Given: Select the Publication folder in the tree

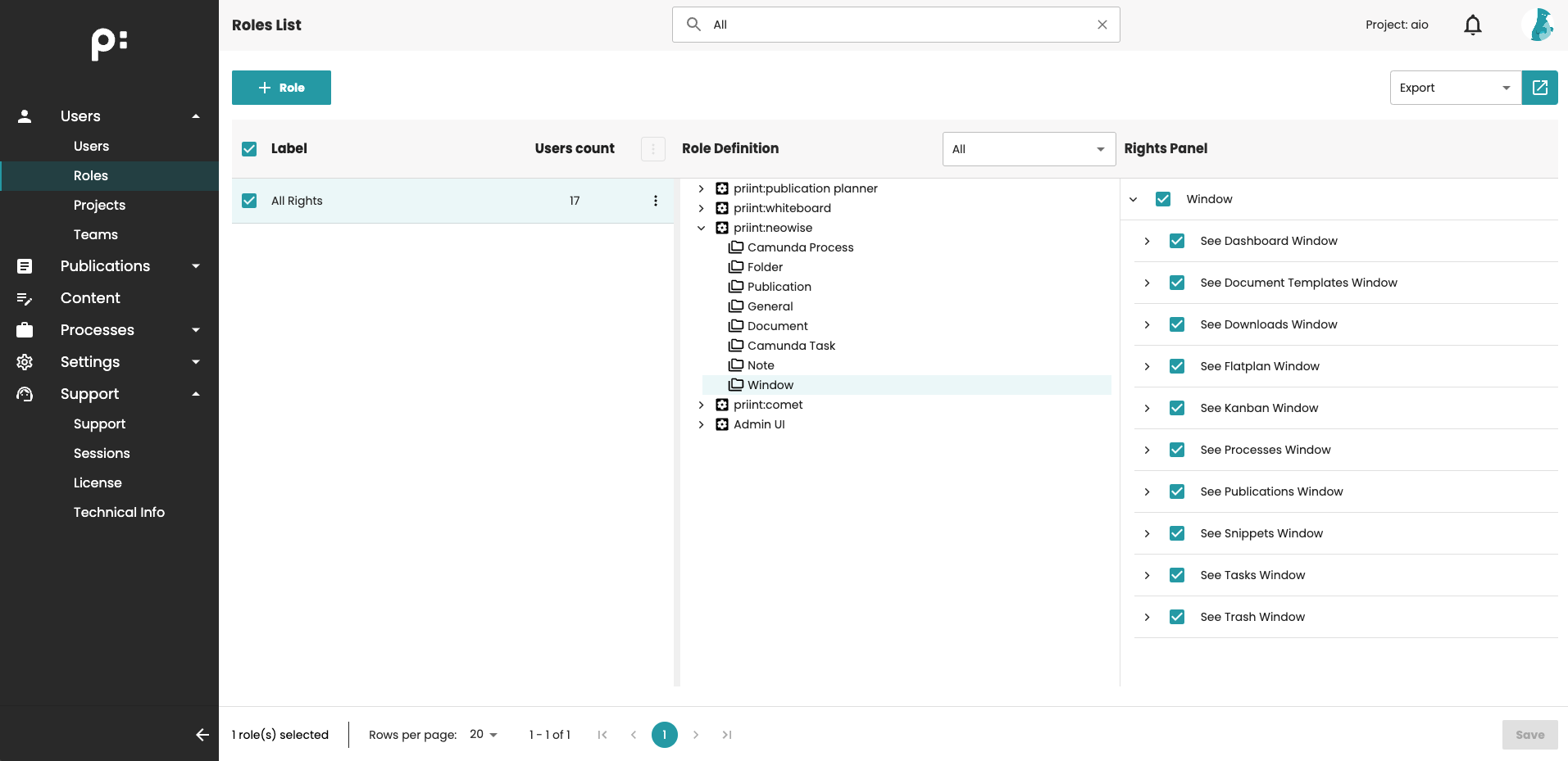Looking at the screenshot, I should [x=779, y=287].
